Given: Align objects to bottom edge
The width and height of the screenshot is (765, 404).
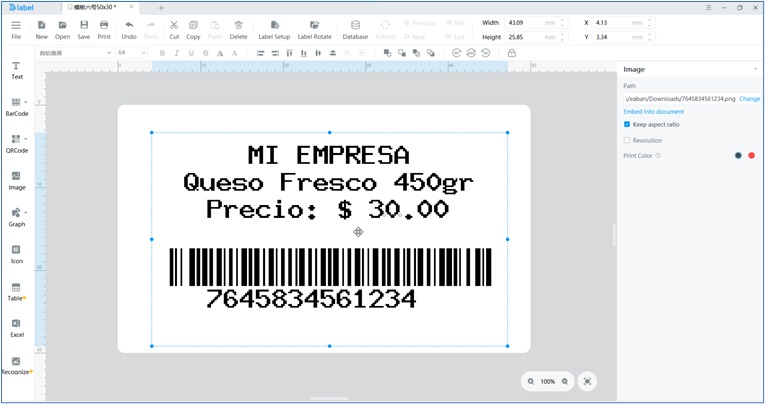Looking at the screenshot, I should point(304,53).
